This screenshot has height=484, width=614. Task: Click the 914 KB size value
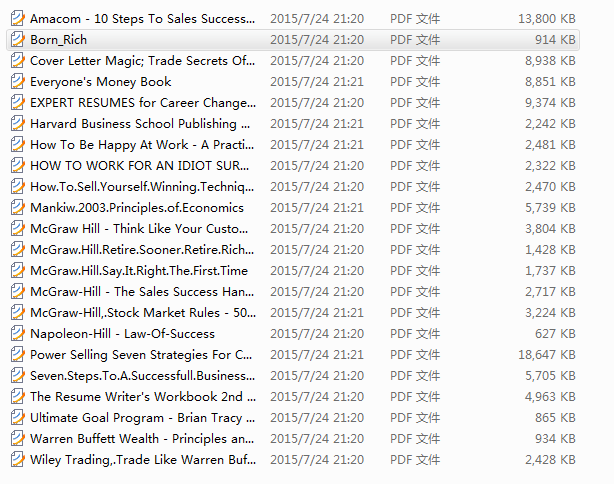click(x=555, y=40)
